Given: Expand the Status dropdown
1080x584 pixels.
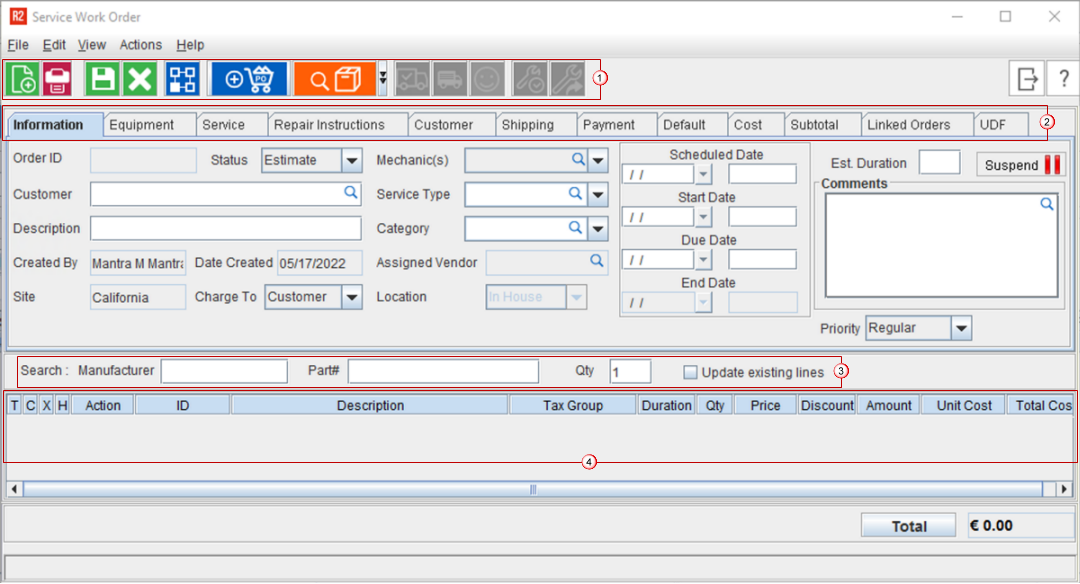Looking at the screenshot, I should coord(351,160).
